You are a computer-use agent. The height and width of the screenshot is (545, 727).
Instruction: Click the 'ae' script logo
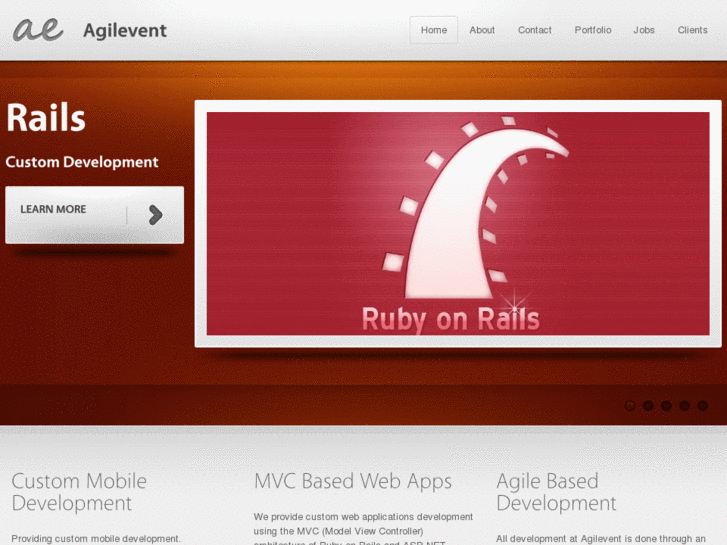tap(38, 30)
